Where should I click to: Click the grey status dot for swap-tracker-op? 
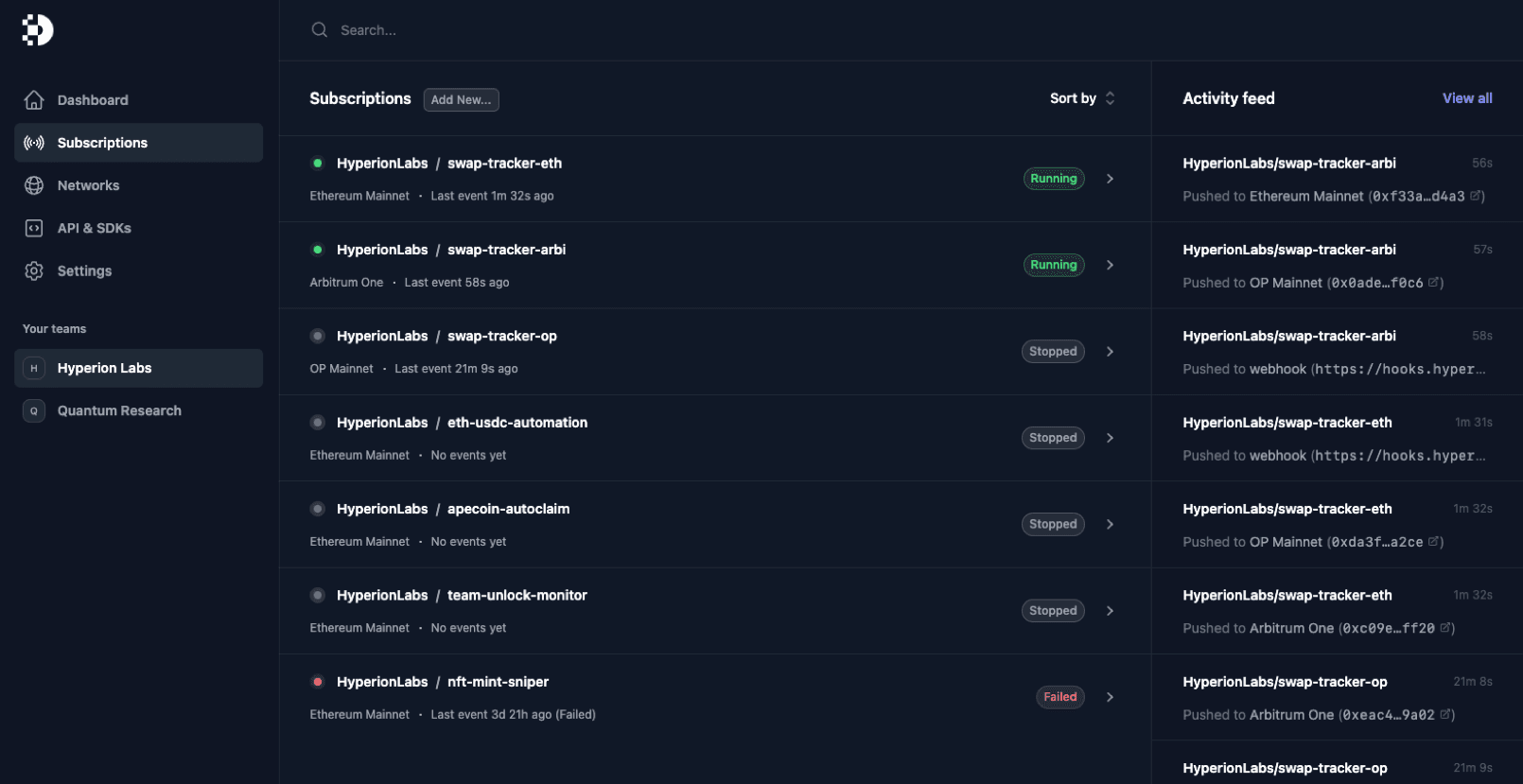318,336
